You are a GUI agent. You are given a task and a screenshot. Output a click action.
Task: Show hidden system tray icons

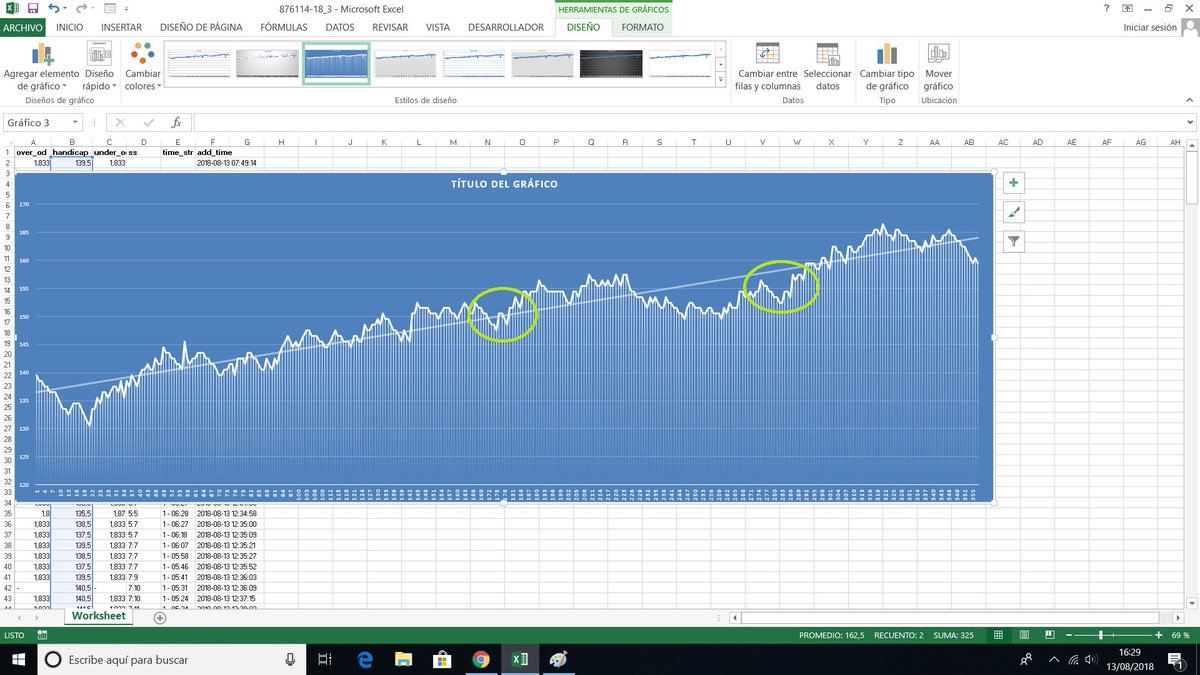[1054, 660]
